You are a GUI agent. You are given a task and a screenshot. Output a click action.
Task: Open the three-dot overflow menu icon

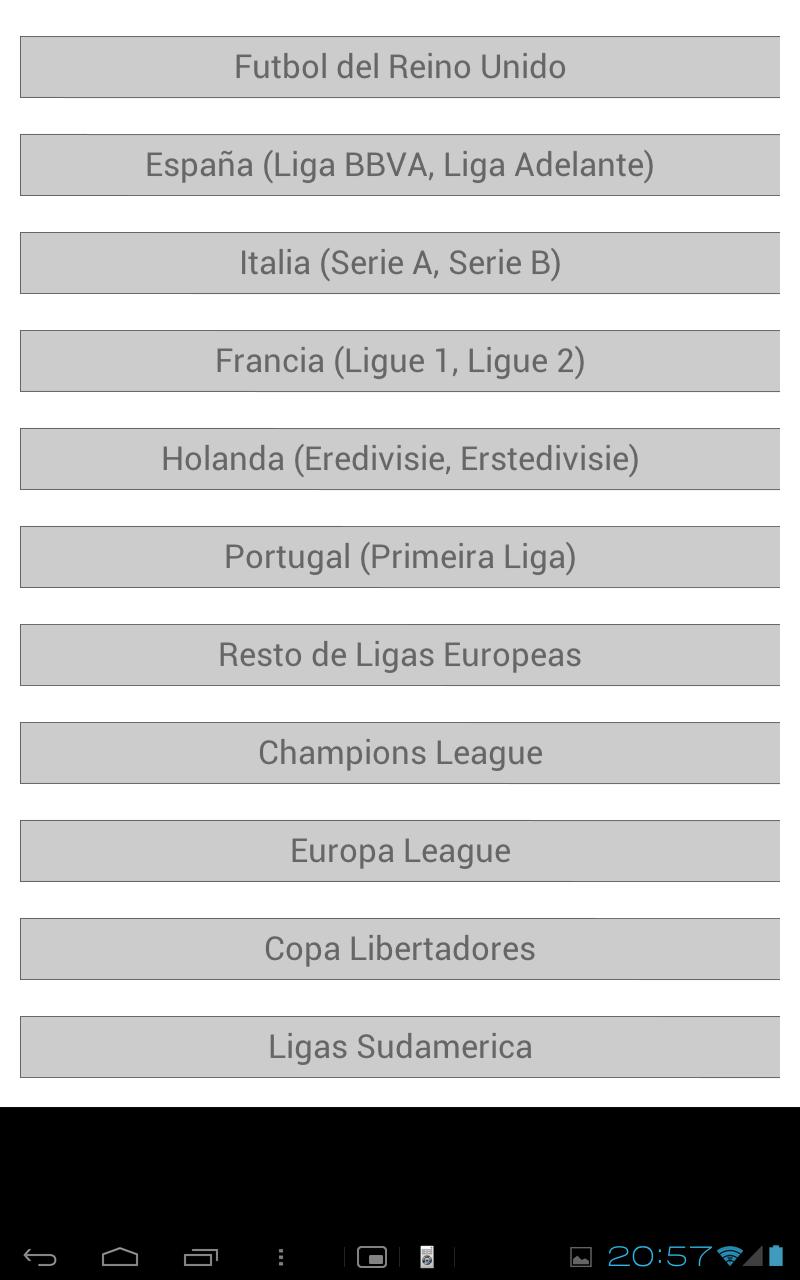(x=281, y=1256)
